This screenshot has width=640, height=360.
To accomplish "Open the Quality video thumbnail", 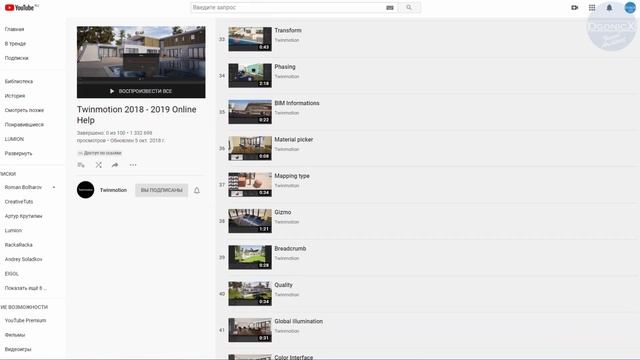I will 250,293.
